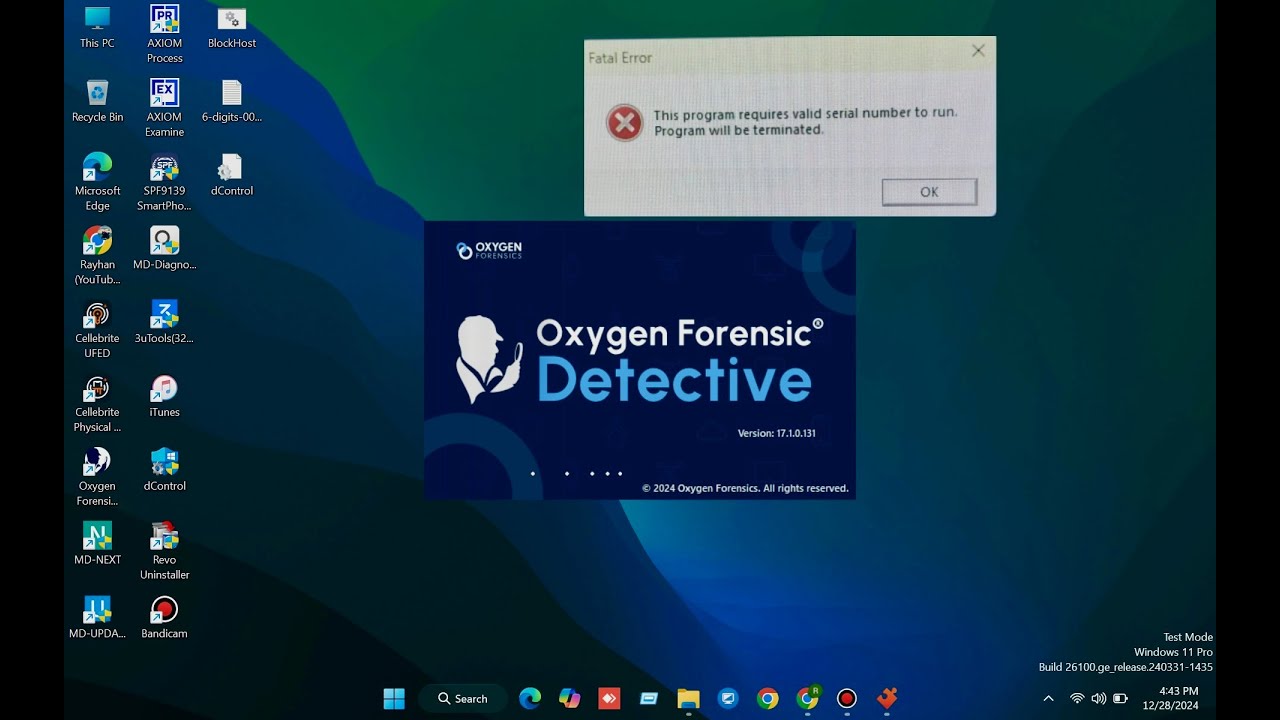Open This PC desktop icon

[x=97, y=27]
